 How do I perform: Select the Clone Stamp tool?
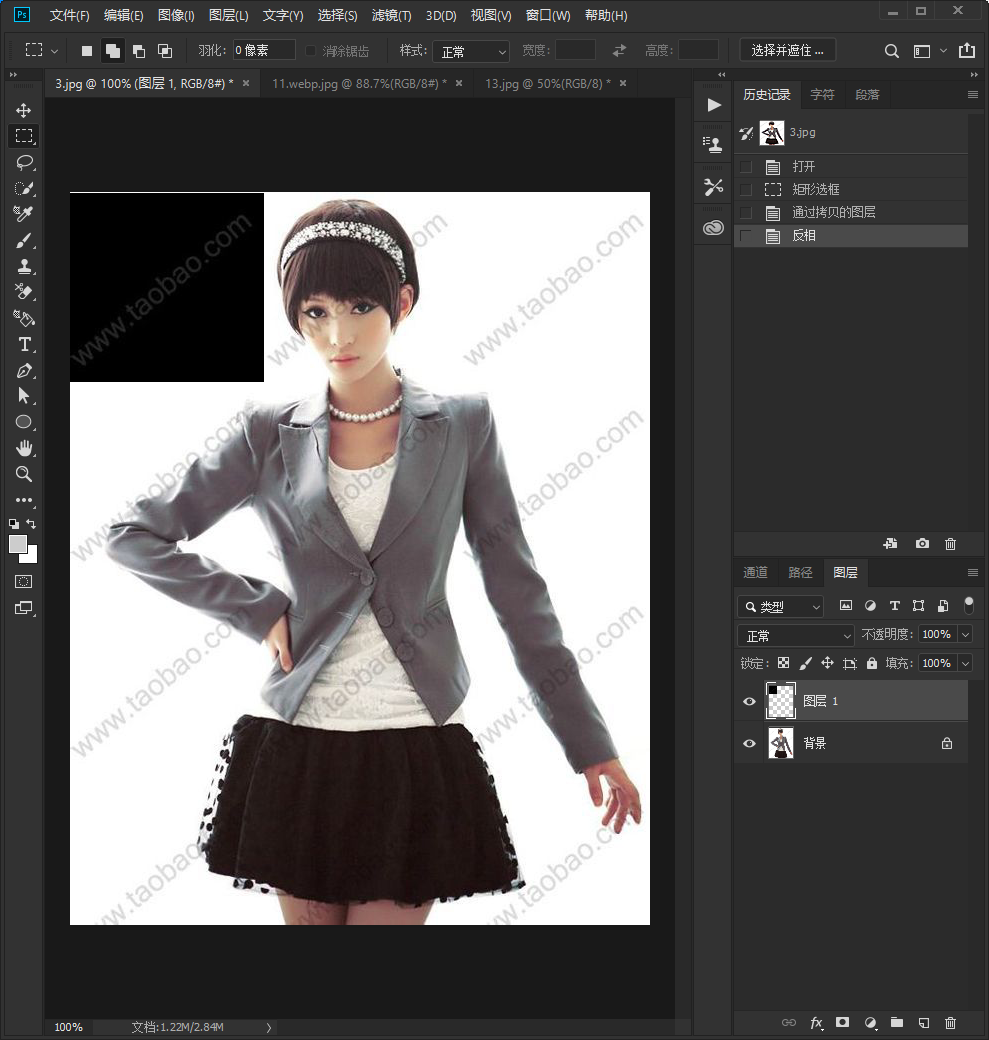pyautogui.click(x=25, y=267)
